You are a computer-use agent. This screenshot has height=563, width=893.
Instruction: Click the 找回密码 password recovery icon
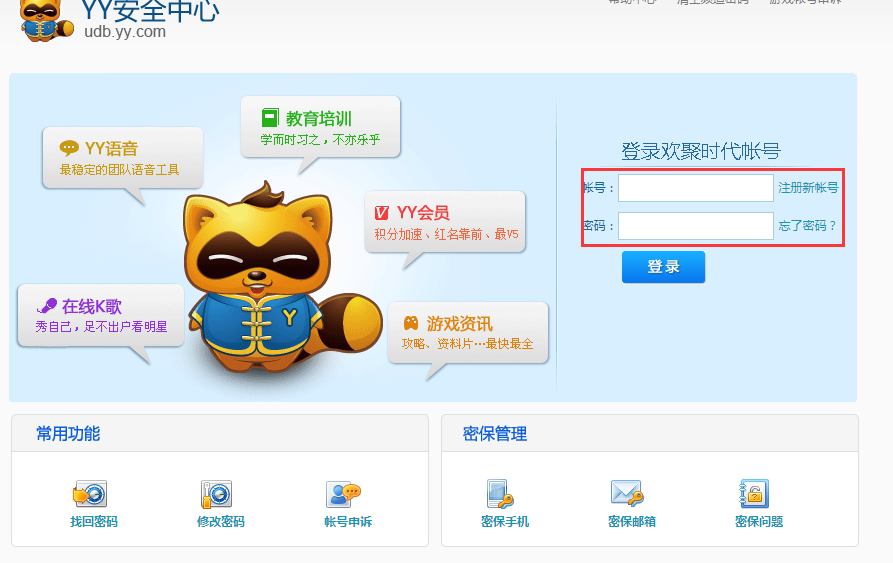point(90,494)
